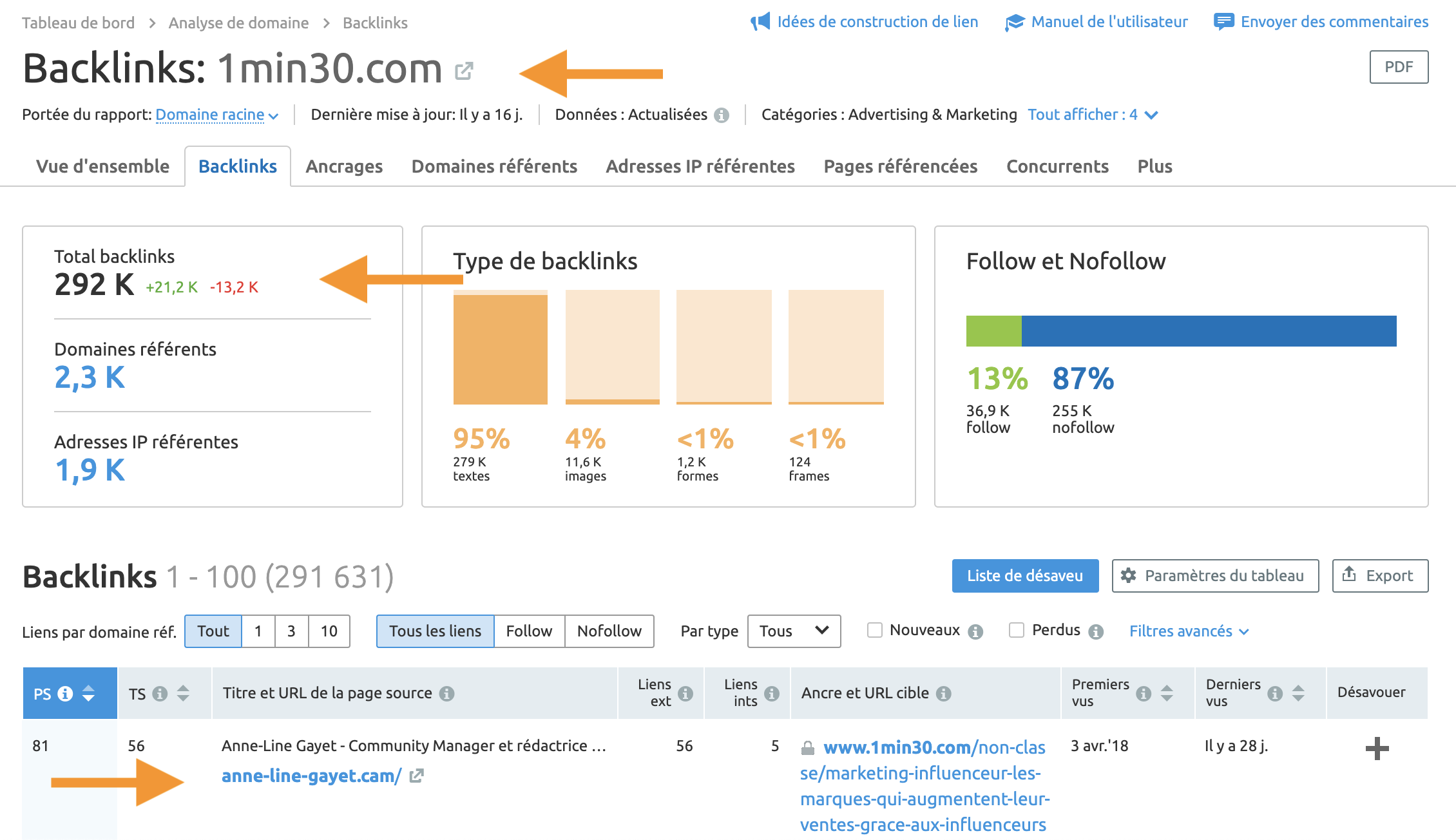Click the blue nofollow bar segment
The height and width of the screenshot is (840, 1456).
pyautogui.click(x=1209, y=331)
